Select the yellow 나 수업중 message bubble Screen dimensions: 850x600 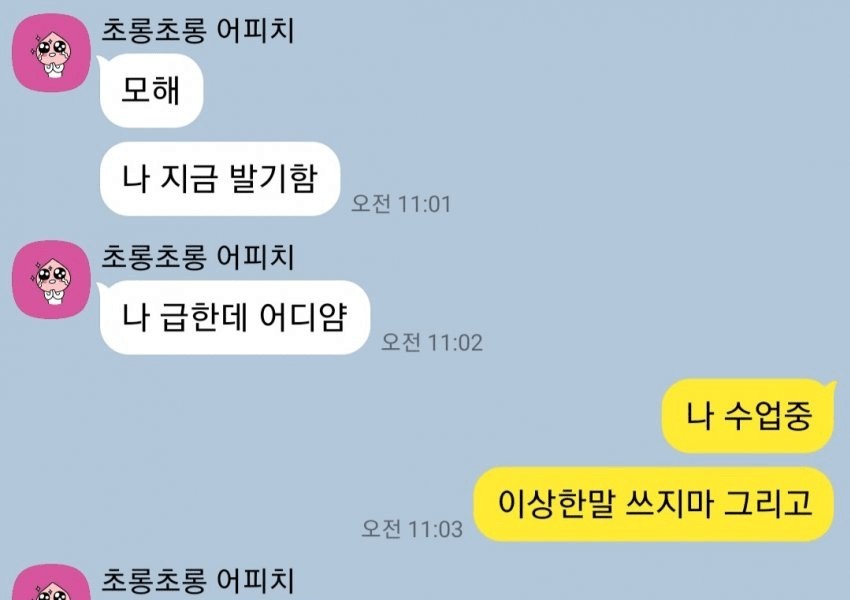[x=748, y=416]
